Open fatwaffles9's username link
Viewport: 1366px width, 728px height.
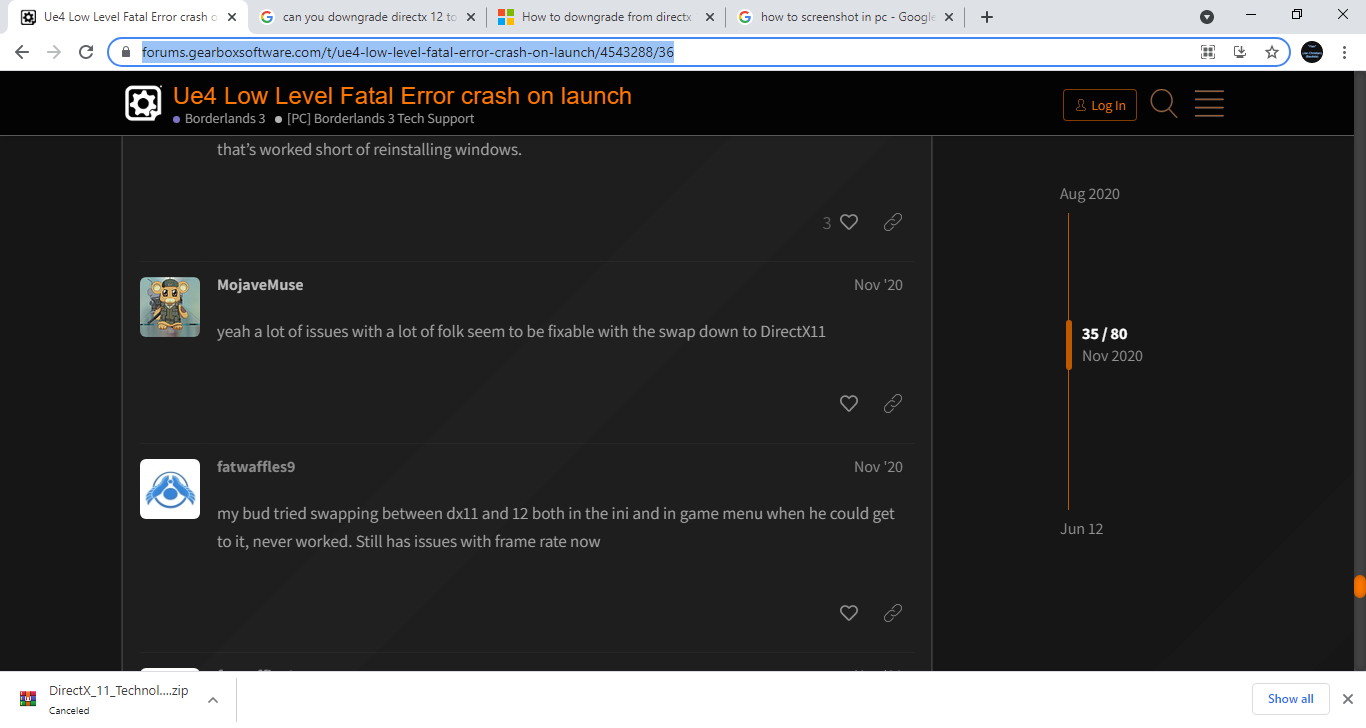[256, 467]
